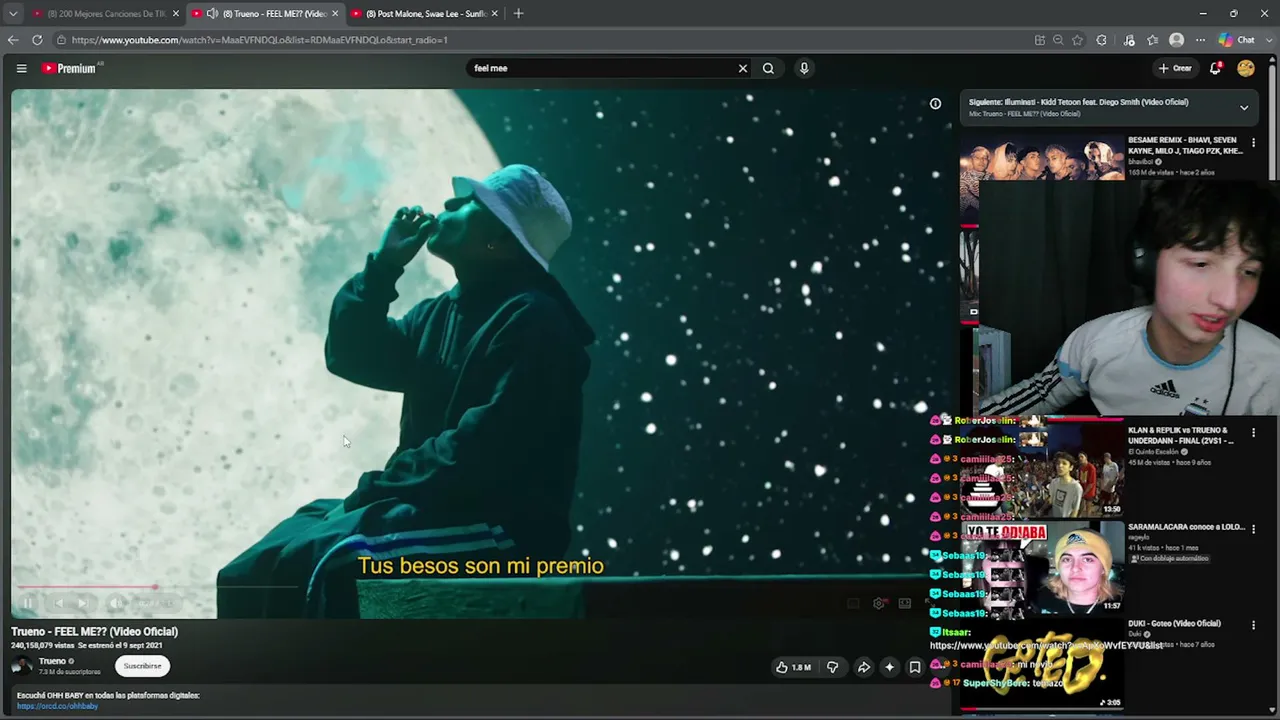Switch to 'Post Malone, Swae Lee' tab
The width and height of the screenshot is (1280, 720).
[x=425, y=14]
